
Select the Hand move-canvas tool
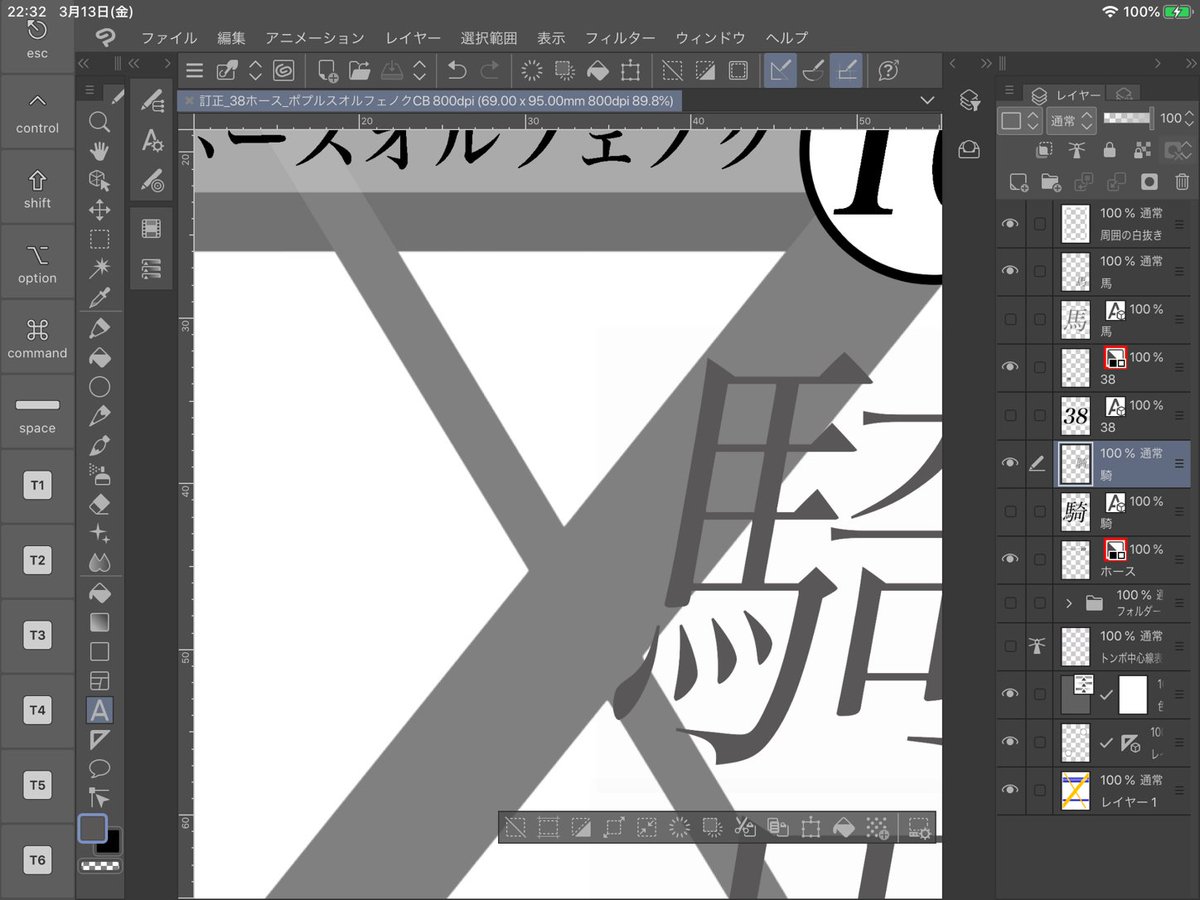pyautogui.click(x=99, y=151)
